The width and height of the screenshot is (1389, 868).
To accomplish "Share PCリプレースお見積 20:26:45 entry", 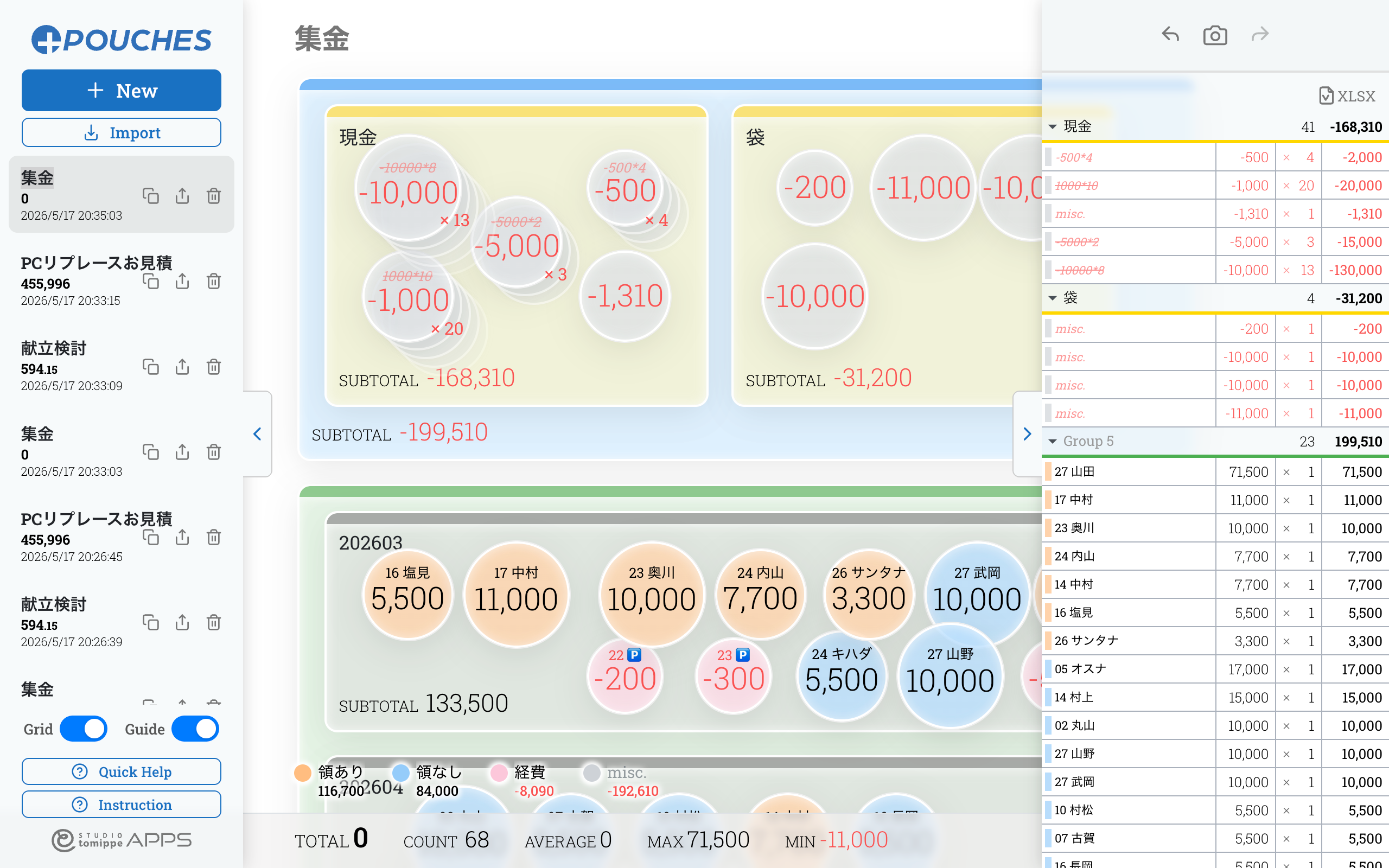I will pos(182,537).
